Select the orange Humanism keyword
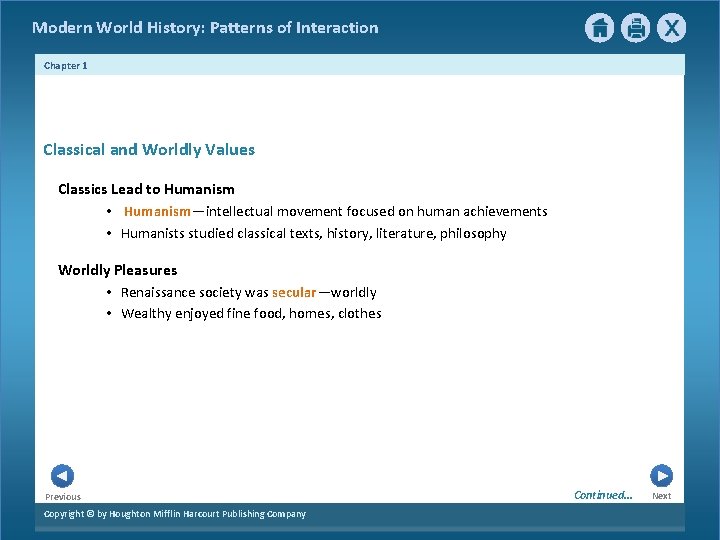This screenshot has width=720, height=540. click(x=157, y=211)
